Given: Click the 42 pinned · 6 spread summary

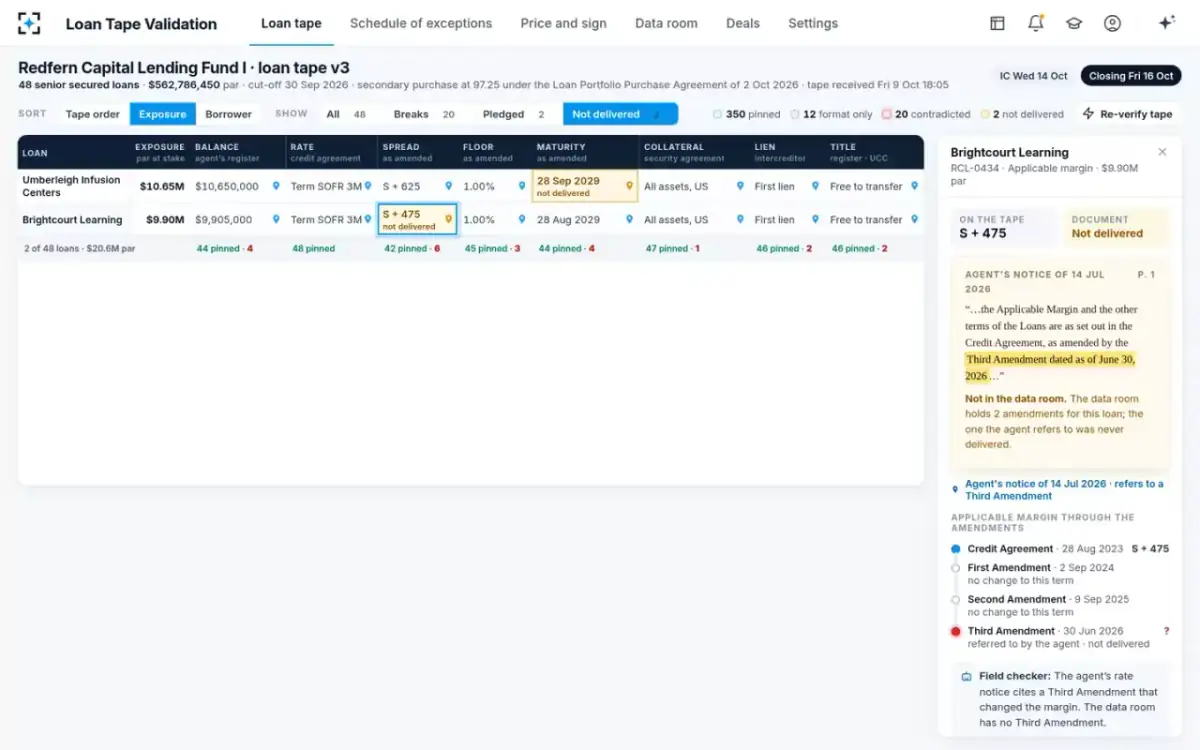Looking at the screenshot, I should click(412, 249).
